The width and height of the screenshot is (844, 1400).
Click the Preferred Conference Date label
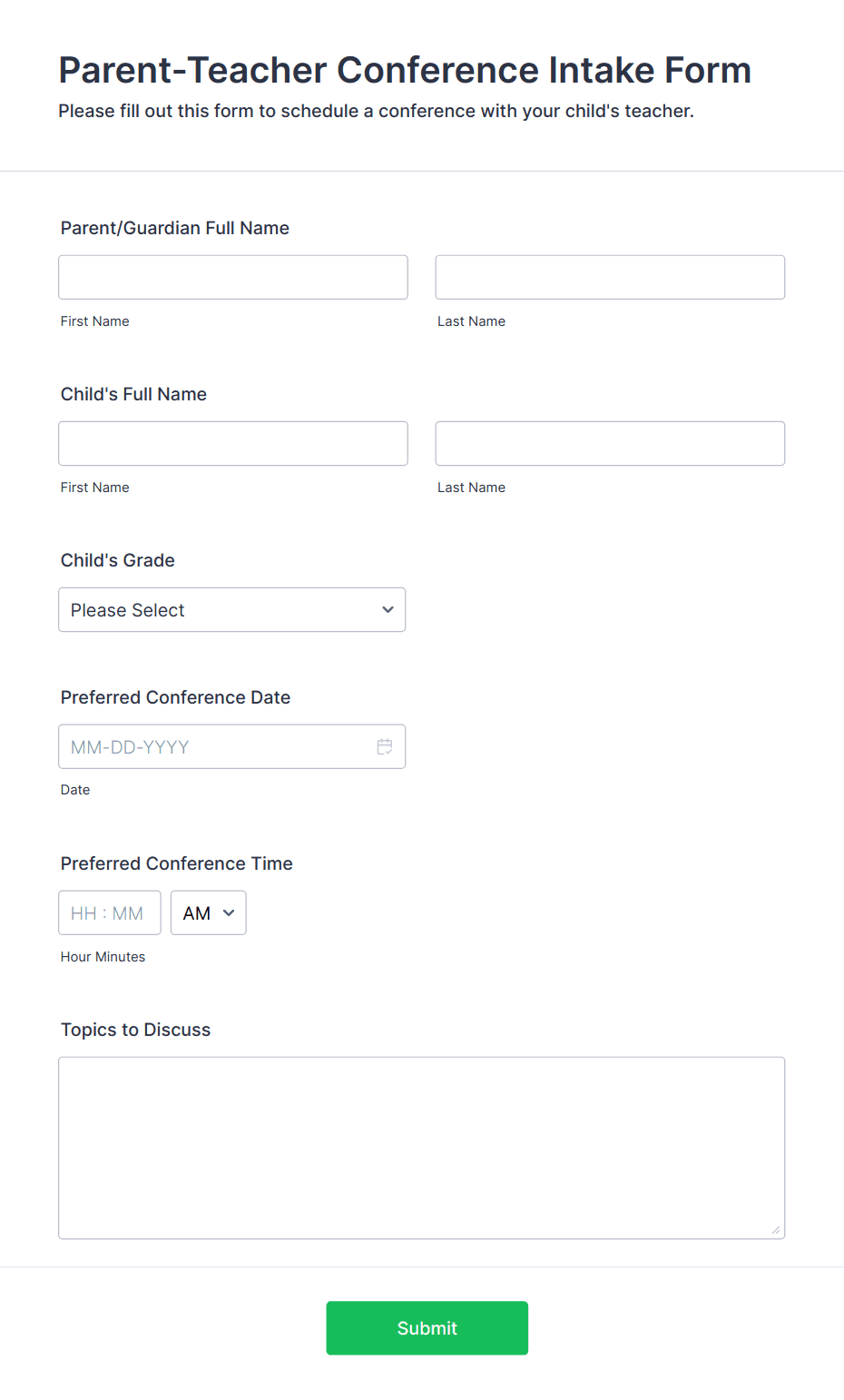point(175,697)
